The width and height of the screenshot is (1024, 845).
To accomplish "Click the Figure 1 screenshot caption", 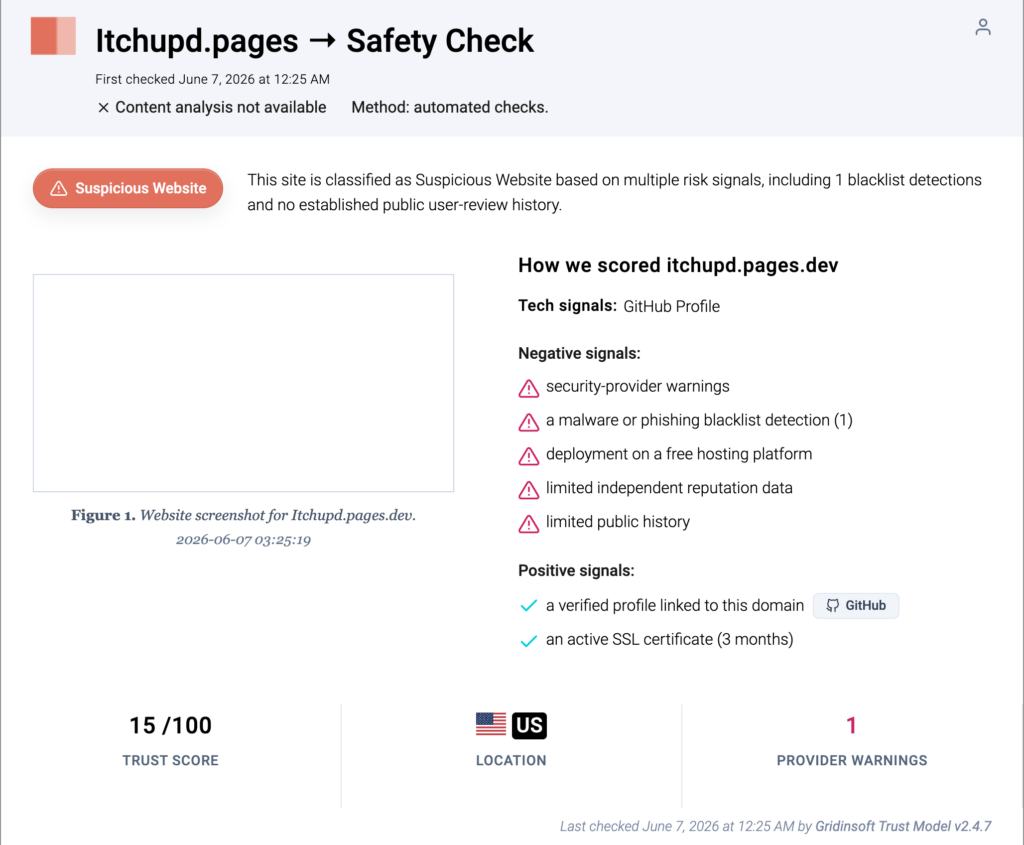I will pos(244,515).
